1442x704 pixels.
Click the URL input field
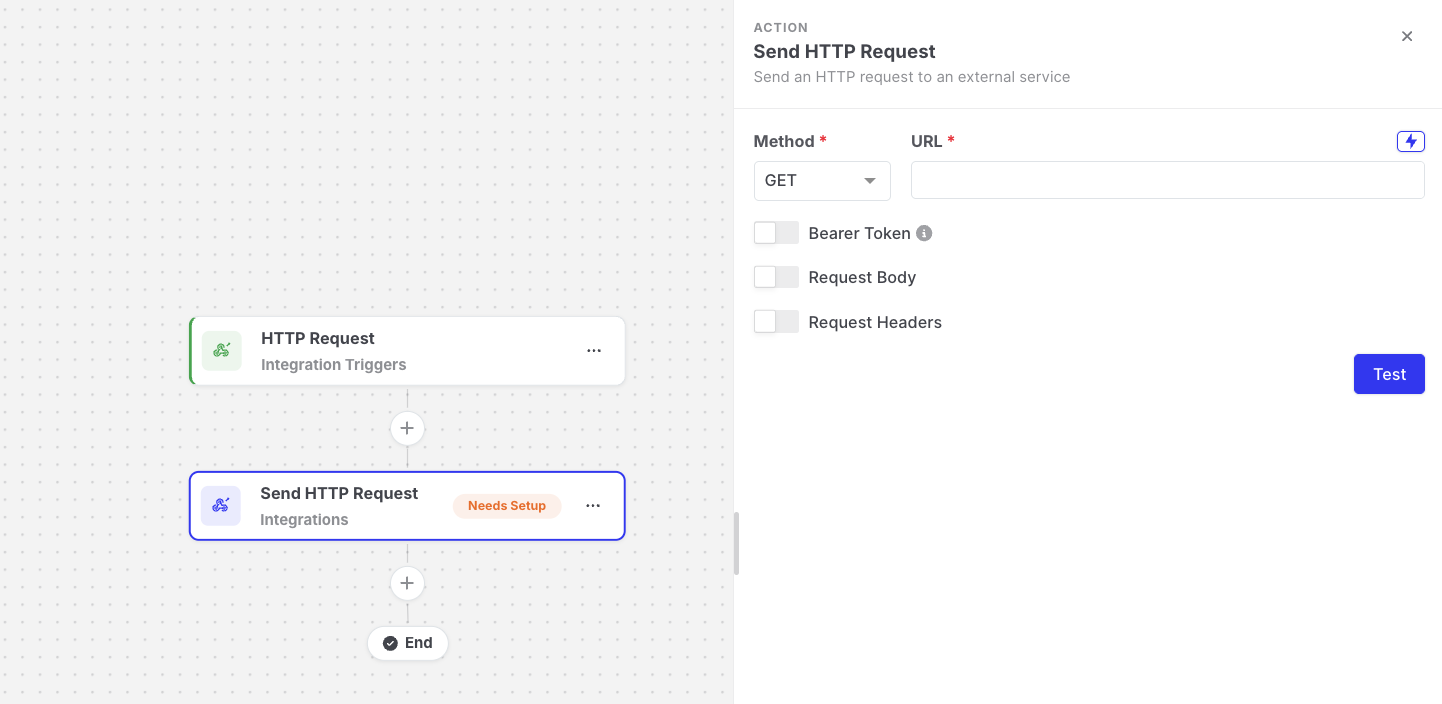(1168, 180)
